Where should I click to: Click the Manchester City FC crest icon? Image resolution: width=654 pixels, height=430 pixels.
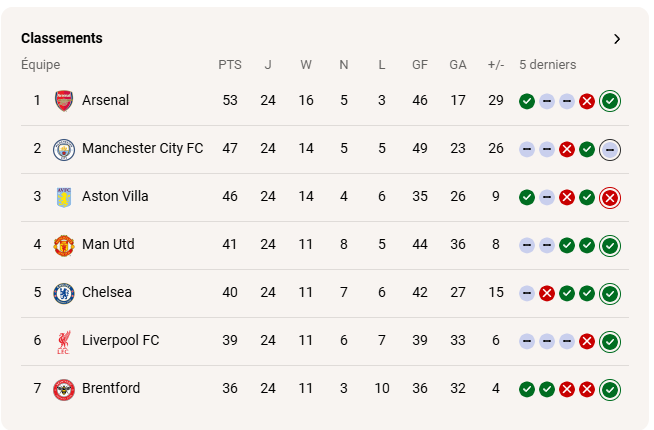click(x=64, y=149)
